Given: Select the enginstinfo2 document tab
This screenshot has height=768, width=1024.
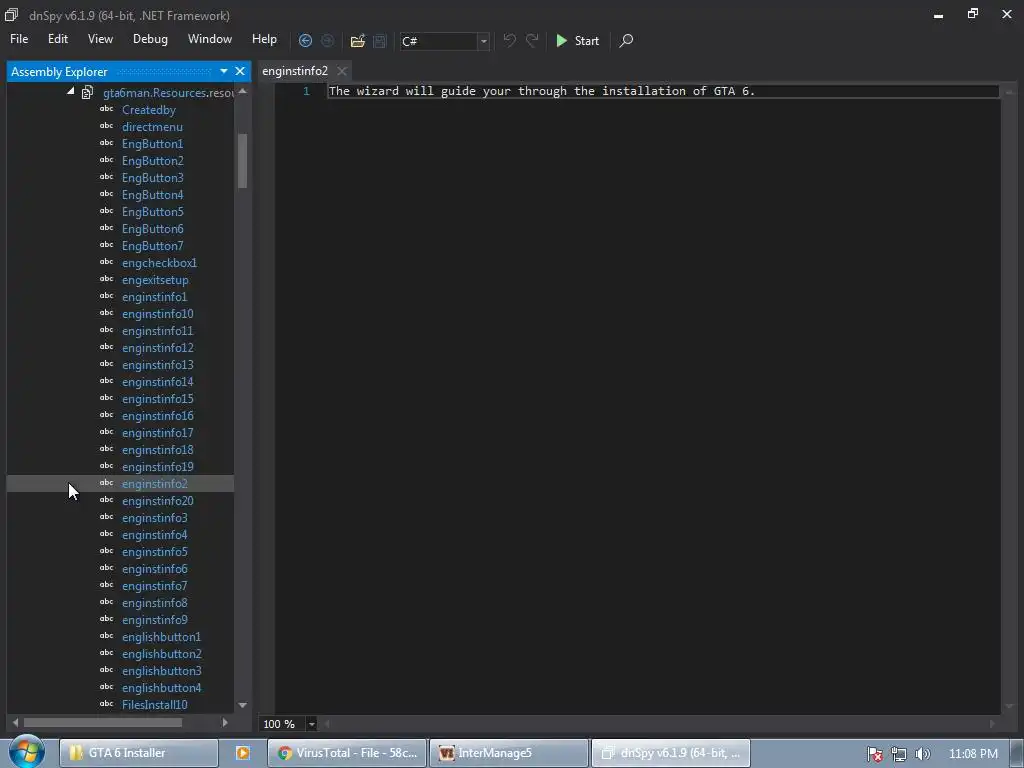Looking at the screenshot, I should [295, 71].
